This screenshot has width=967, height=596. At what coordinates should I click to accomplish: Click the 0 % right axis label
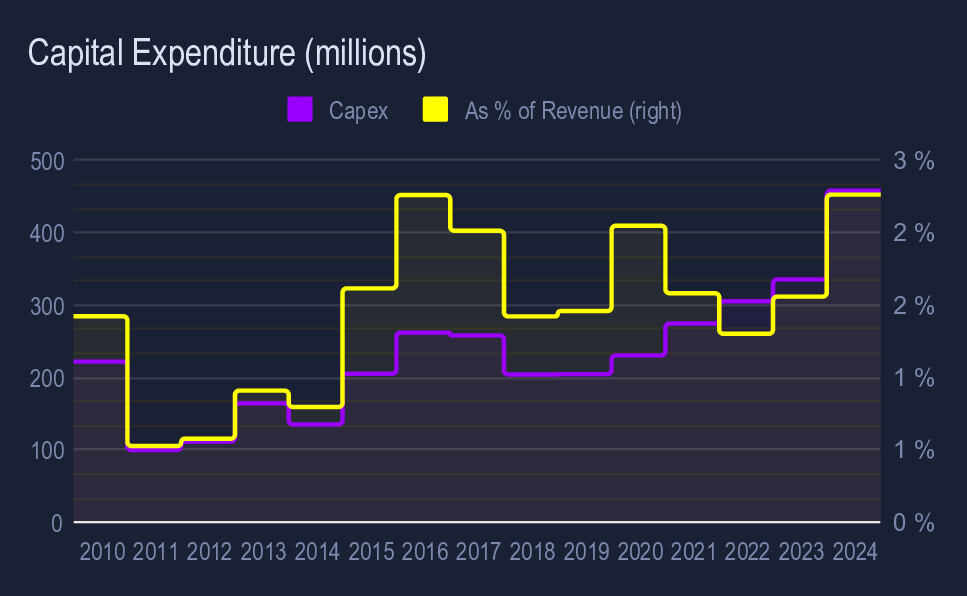pyautogui.click(x=914, y=523)
